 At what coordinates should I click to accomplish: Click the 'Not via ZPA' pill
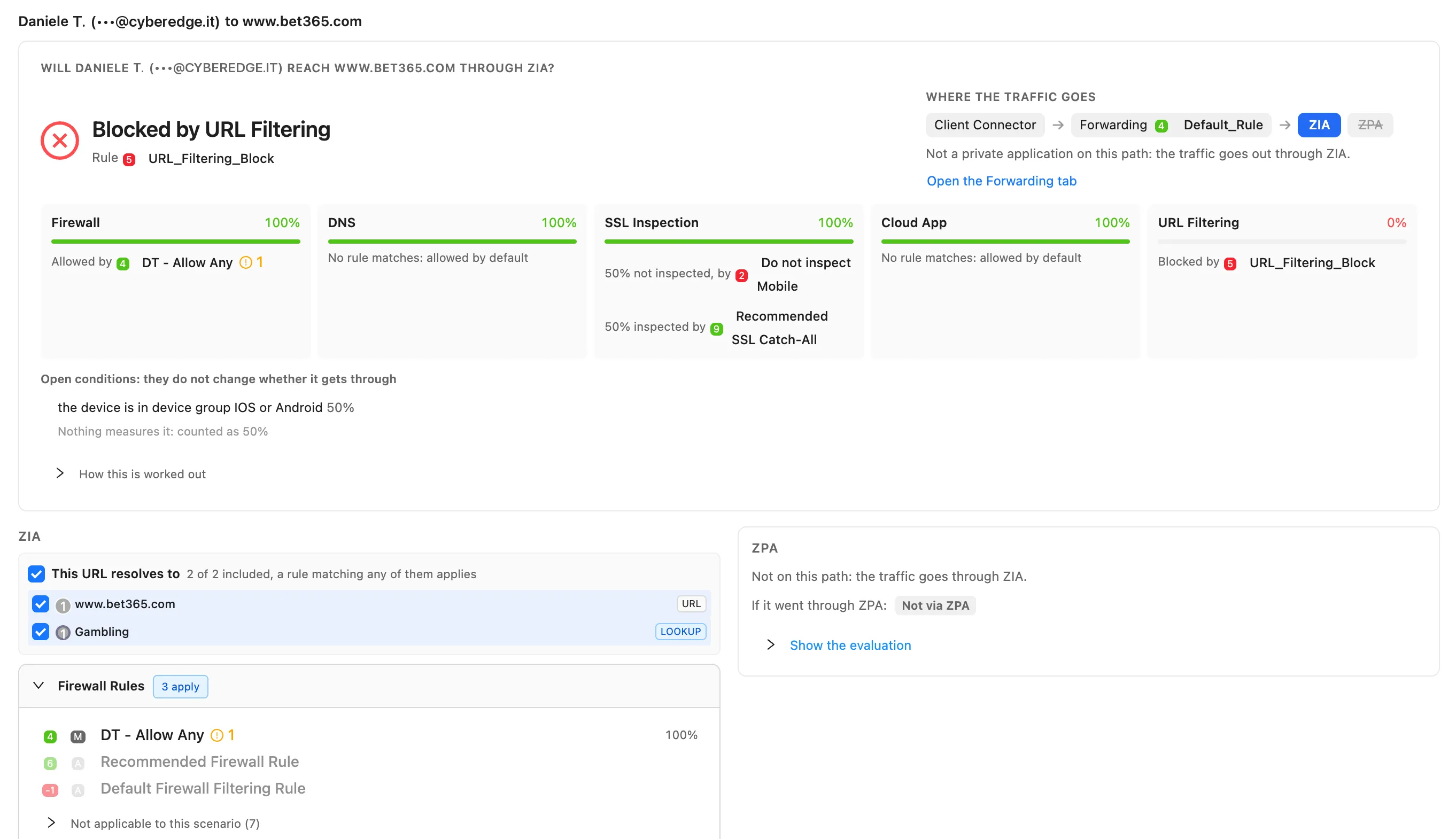pos(935,605)
